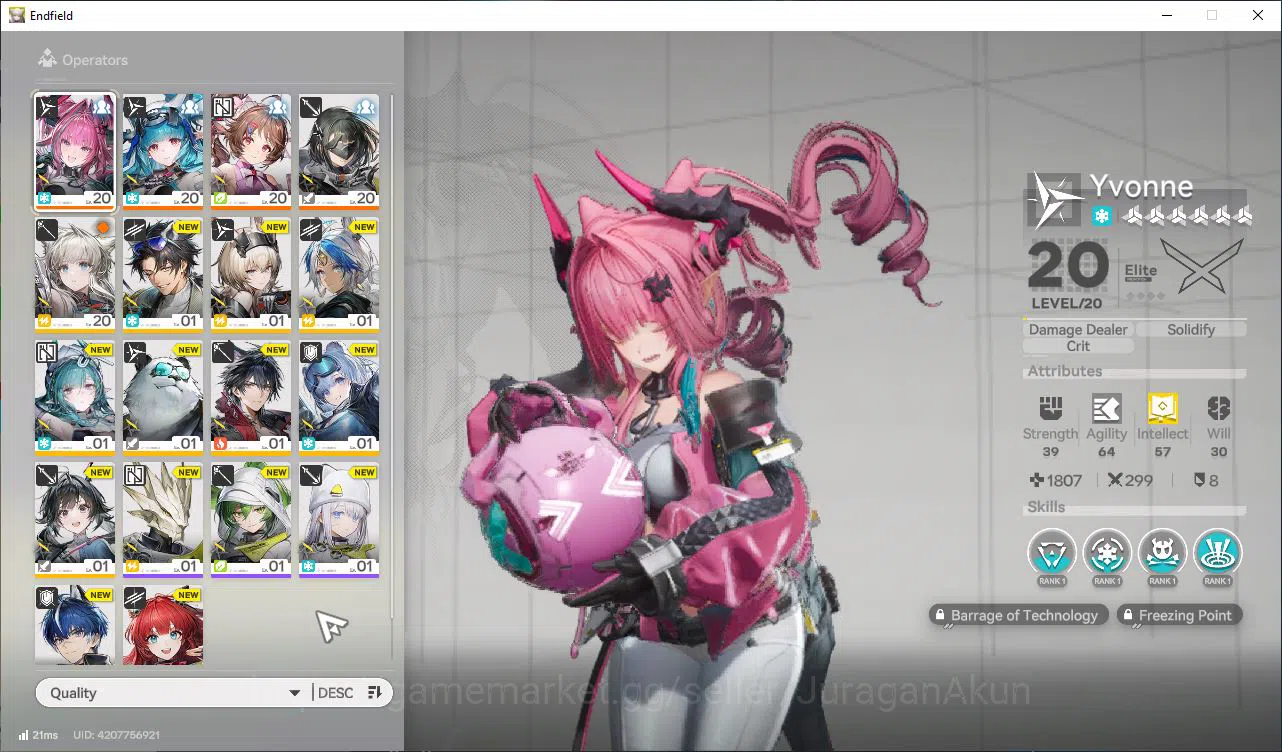Click the UID: 4207756921 text
The image size is (1282, 752).
[116, 735]
